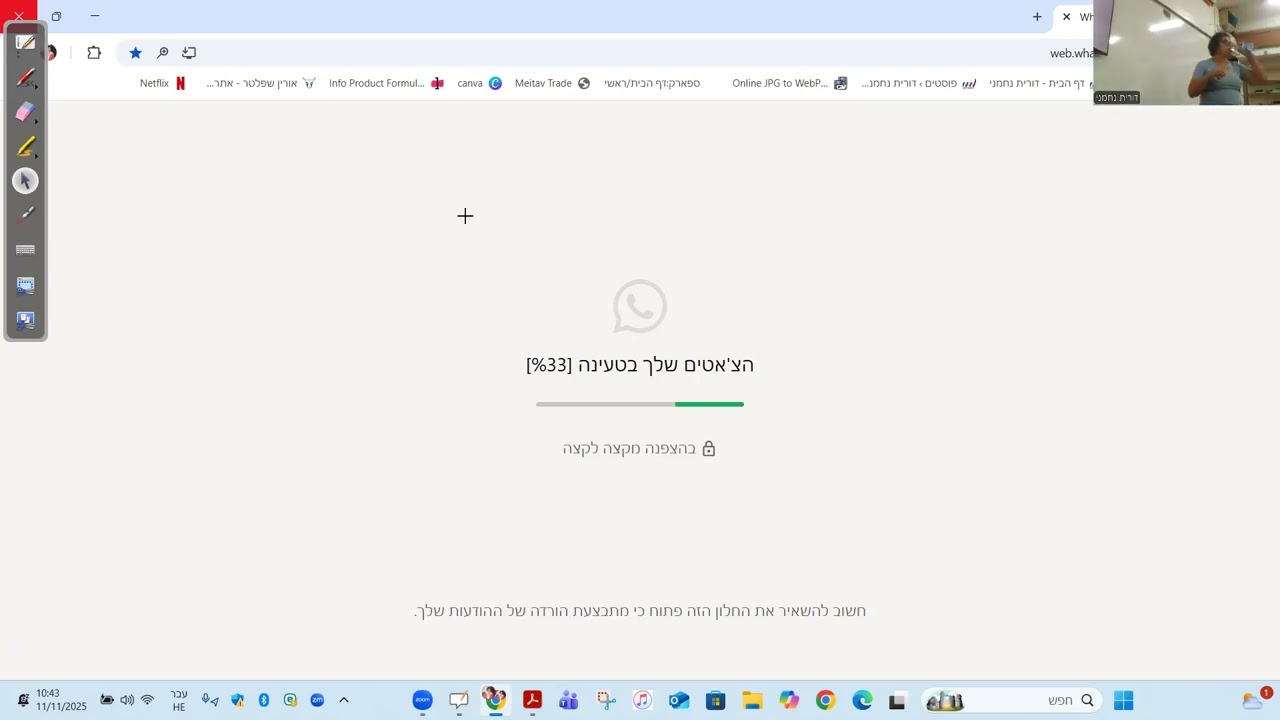Open the clock showing 10:43 11/11/2025
Viewport: 1280px width, 720px height.
[x=61, y=700]
